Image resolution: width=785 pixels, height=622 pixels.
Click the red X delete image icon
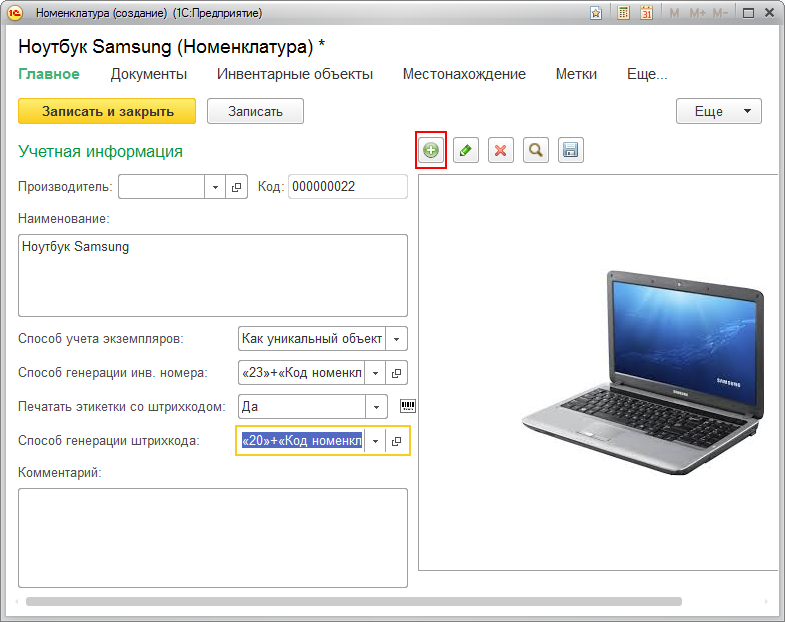(501, 150)
